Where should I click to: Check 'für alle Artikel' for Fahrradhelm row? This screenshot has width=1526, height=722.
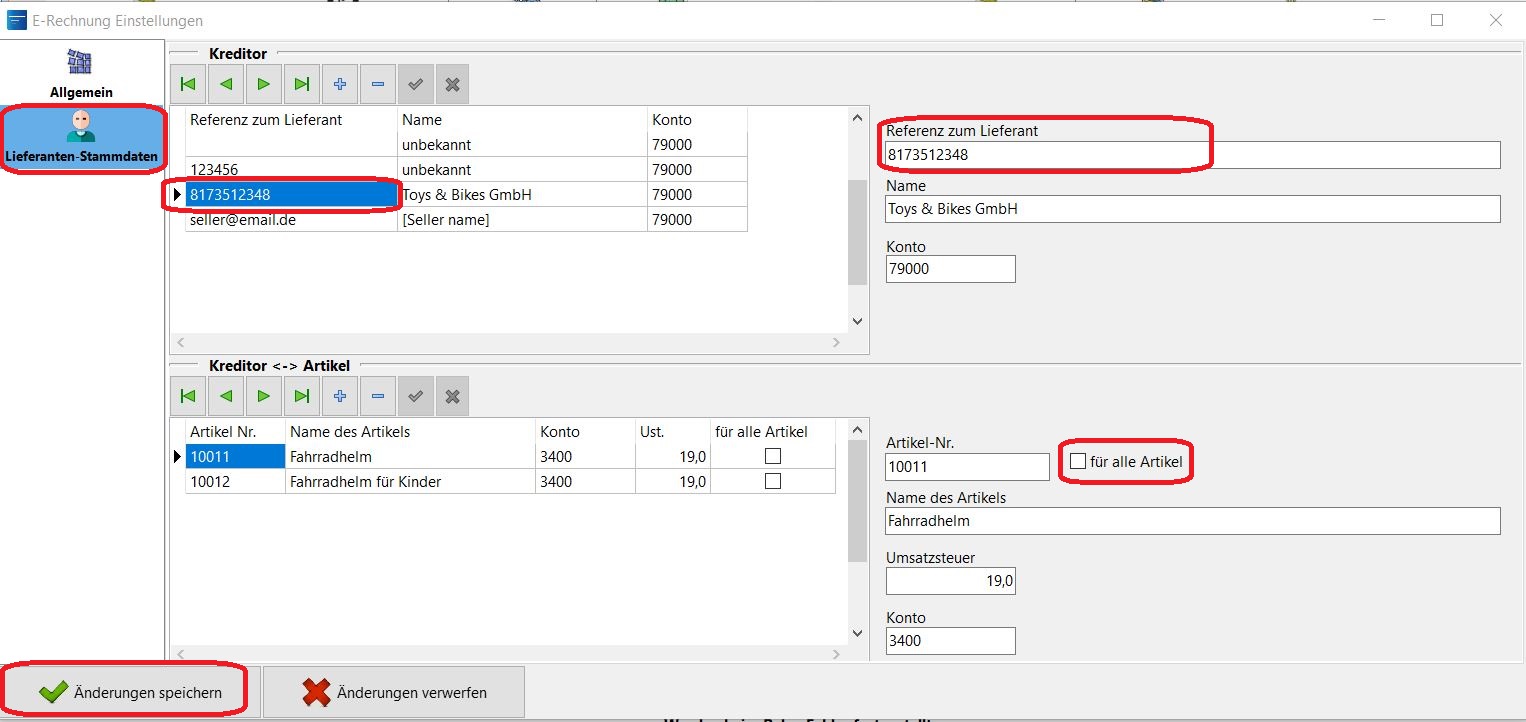[x=772, y=456]
